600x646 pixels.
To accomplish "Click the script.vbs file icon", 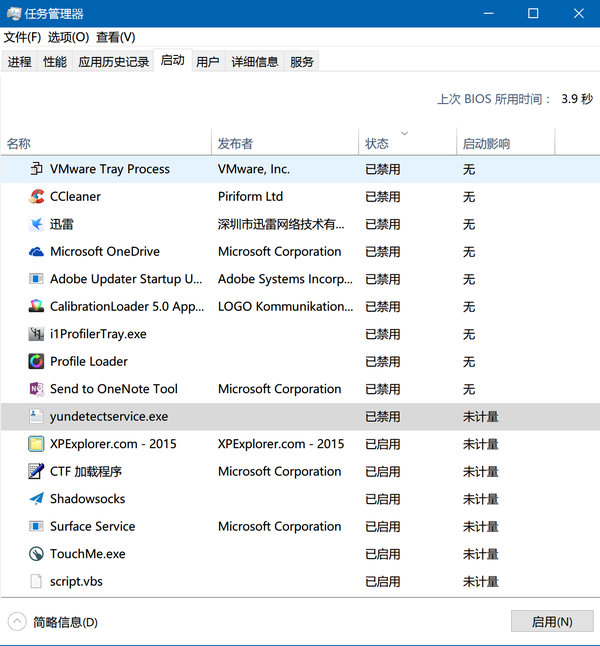I will (x=36, y=581).
